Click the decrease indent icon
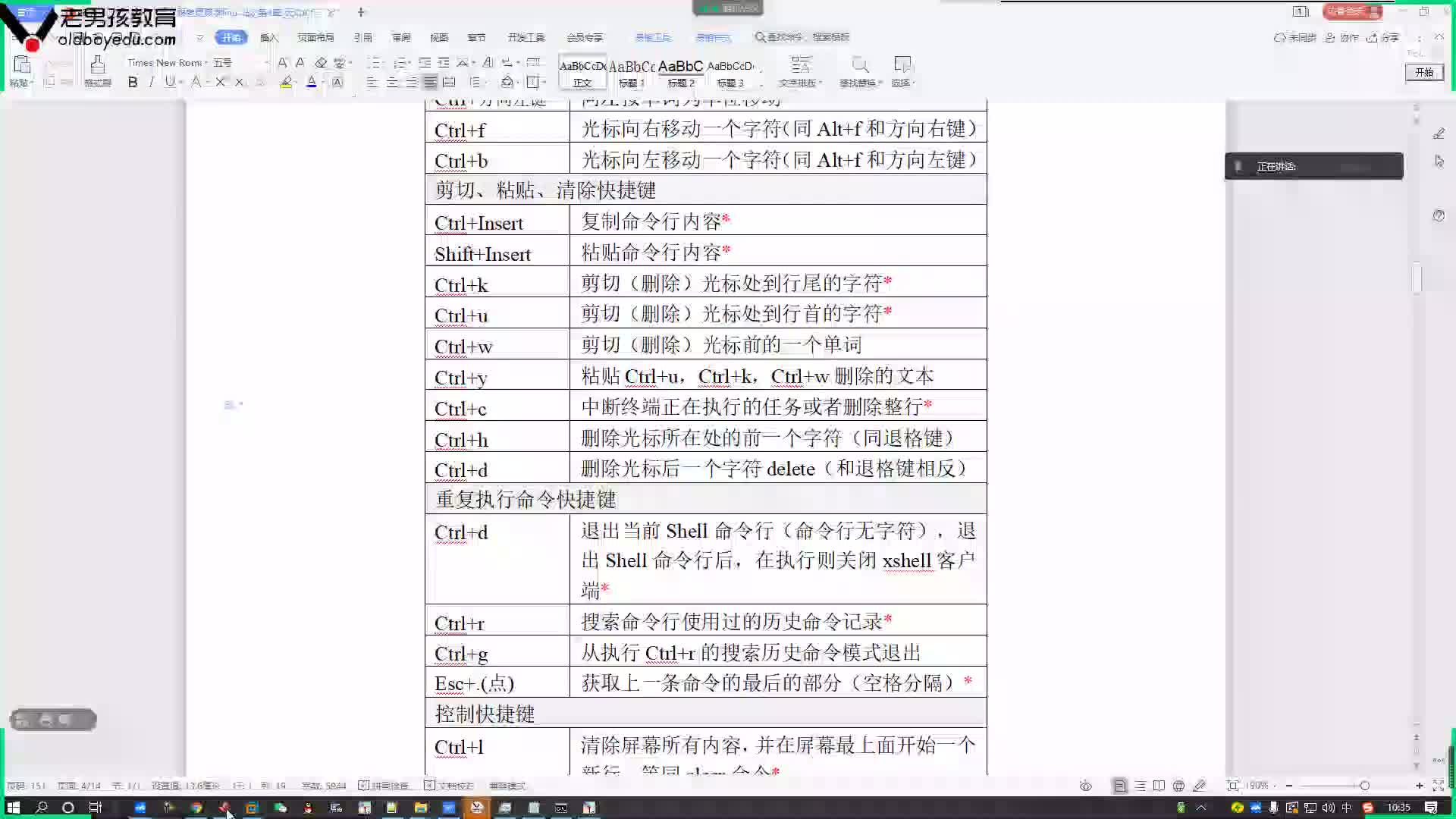 coord(425,62)
